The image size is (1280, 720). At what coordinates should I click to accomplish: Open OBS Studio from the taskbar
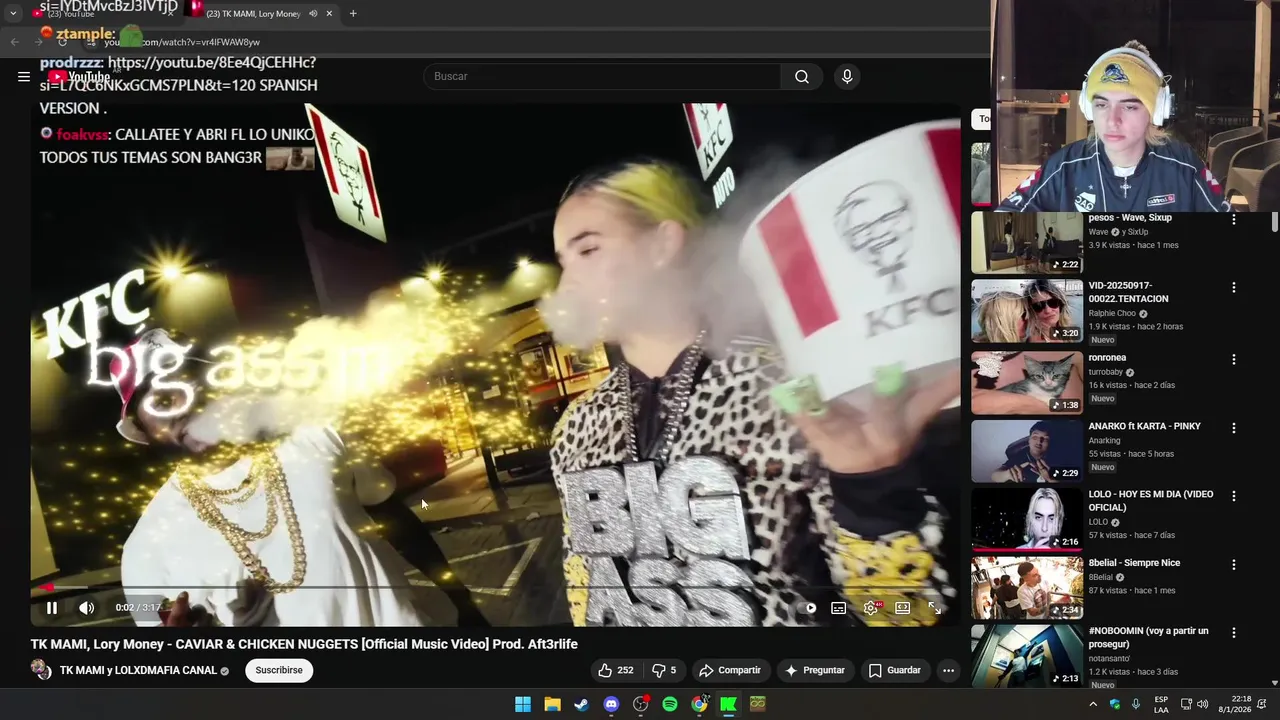click(640, 704)
